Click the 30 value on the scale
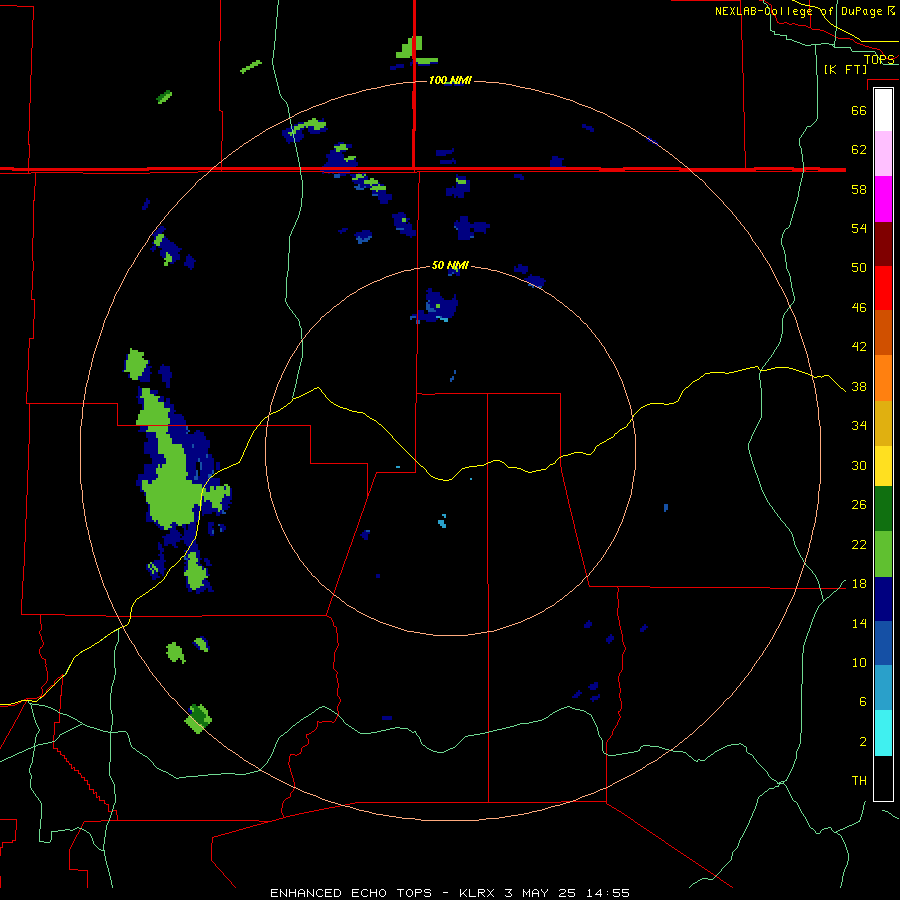Screen dimensions: 900x900 859,465
